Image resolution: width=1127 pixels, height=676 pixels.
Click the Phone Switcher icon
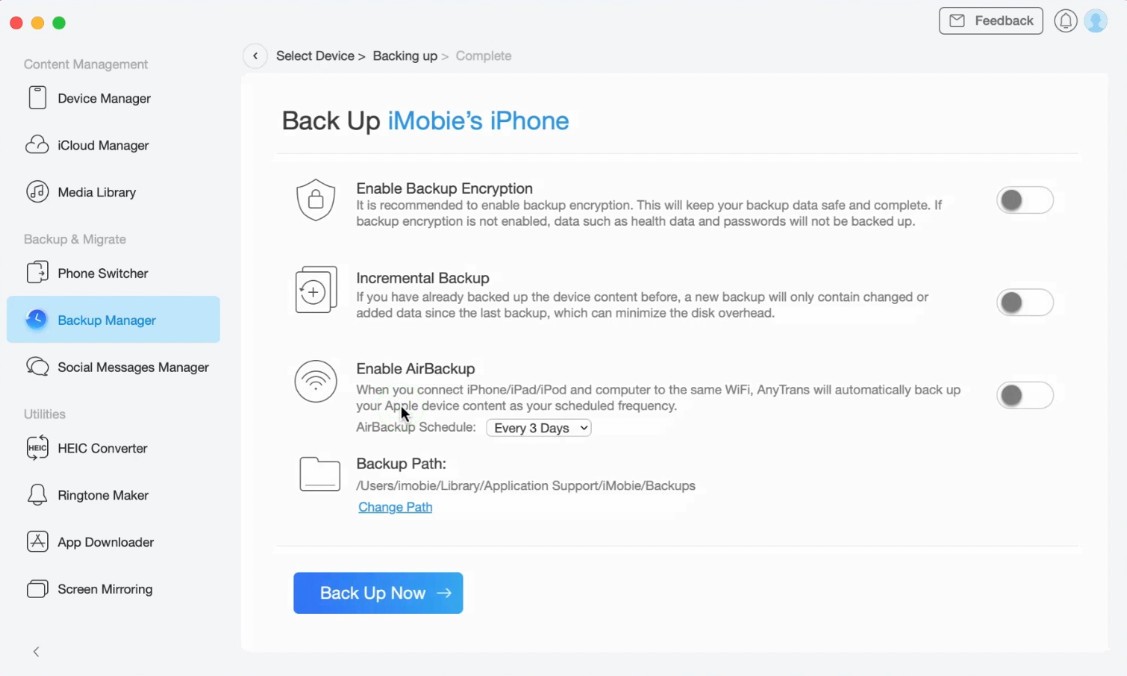[x=37, y=273]
